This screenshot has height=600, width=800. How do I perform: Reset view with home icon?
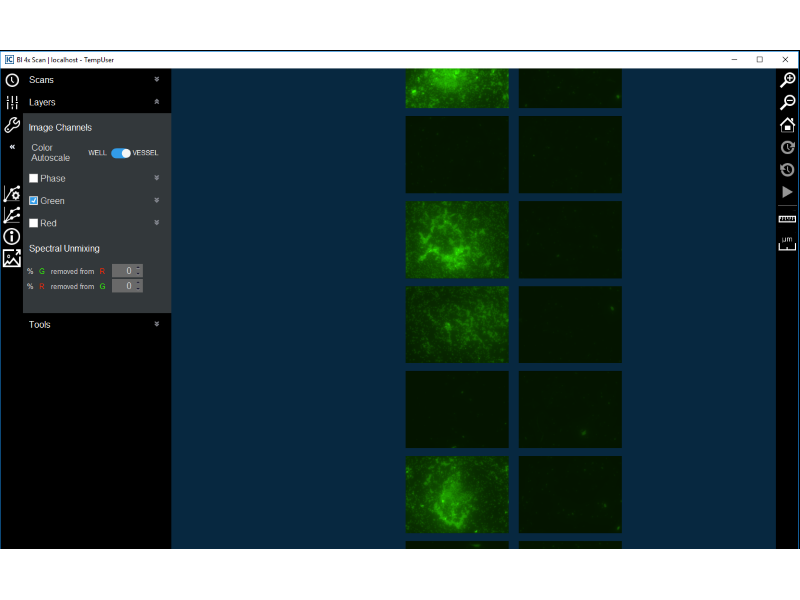coord(787,124)
